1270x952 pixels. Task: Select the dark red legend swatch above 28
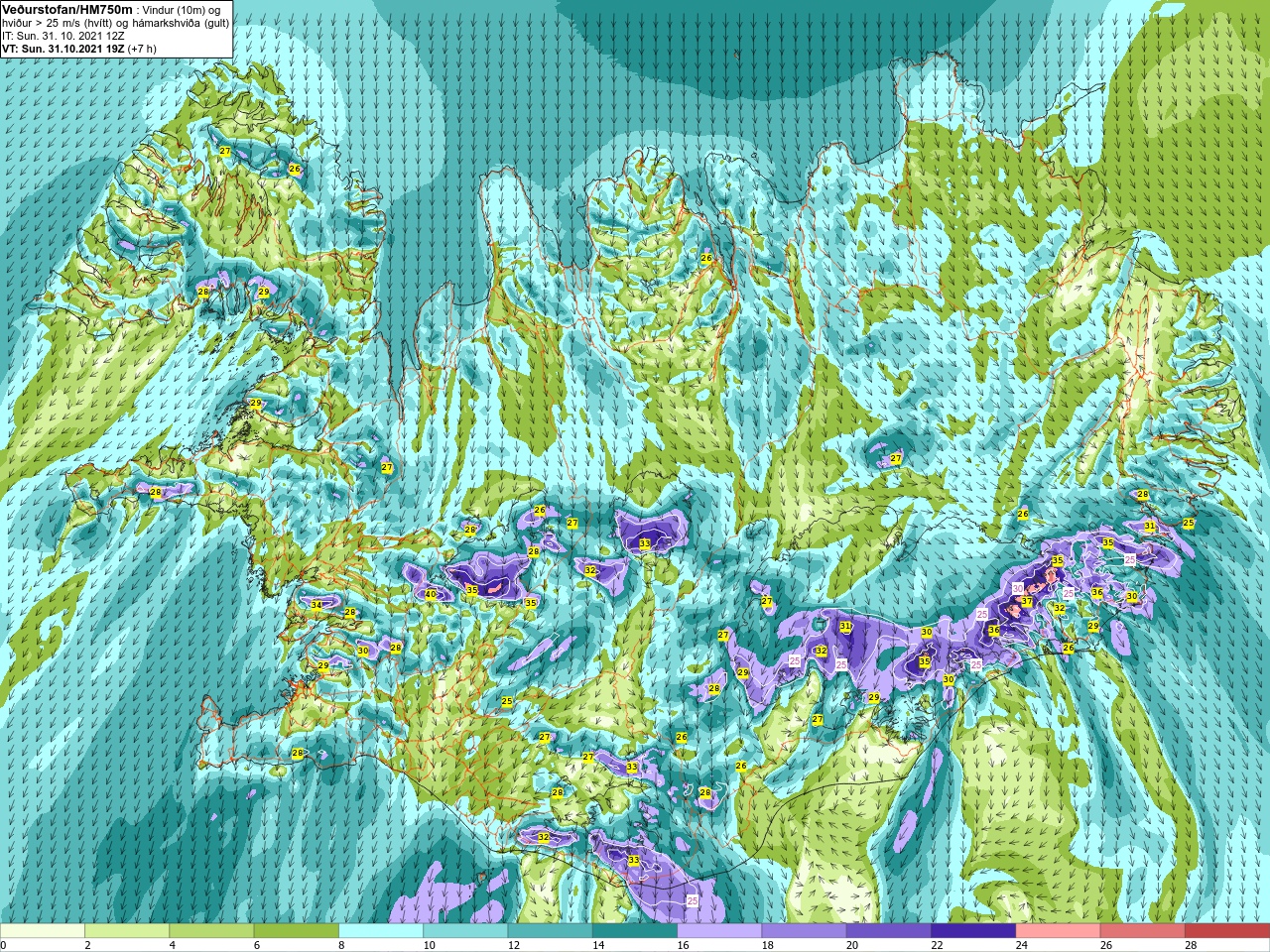click(x=1226, y=931)
